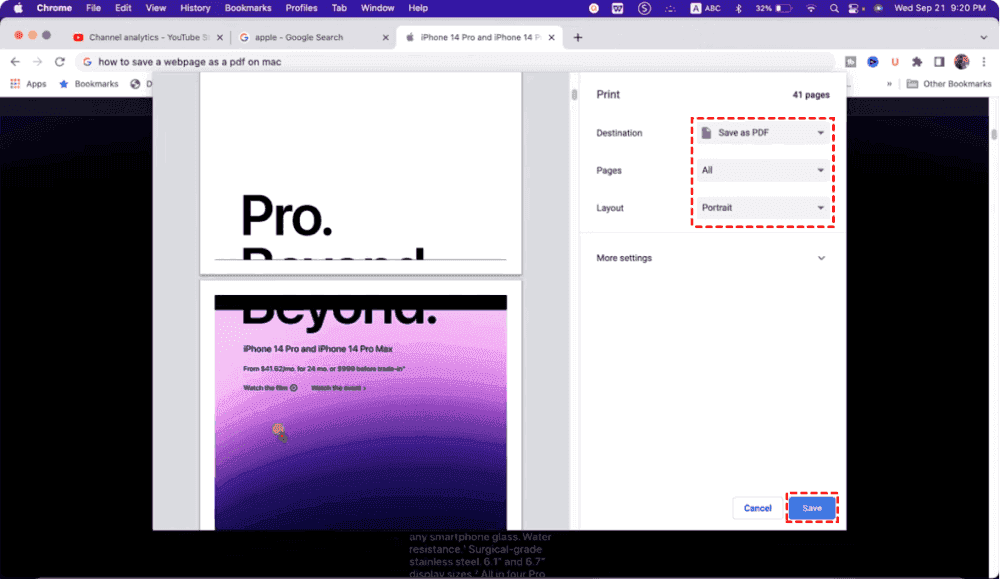Click the address bar with search text
1000x579 pixels.
[x=455, y=62]
